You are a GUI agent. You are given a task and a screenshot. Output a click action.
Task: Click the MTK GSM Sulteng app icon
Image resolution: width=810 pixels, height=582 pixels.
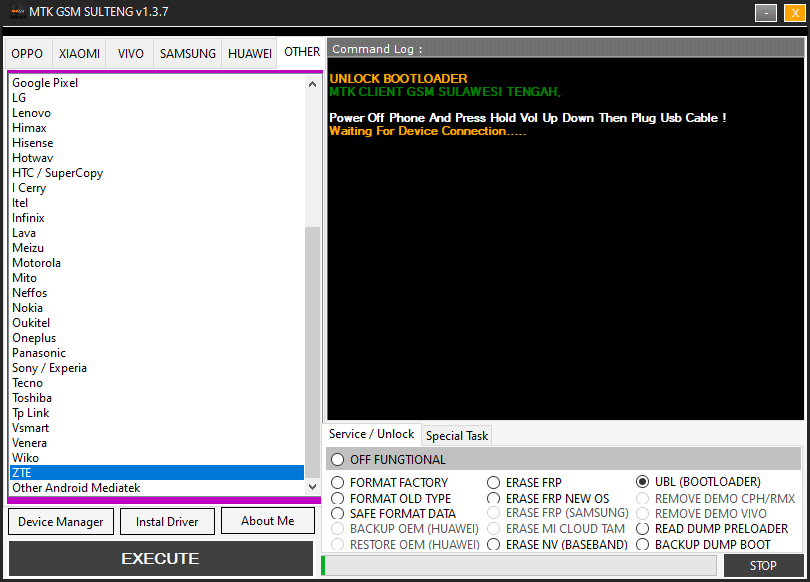[x=17, y=12]
